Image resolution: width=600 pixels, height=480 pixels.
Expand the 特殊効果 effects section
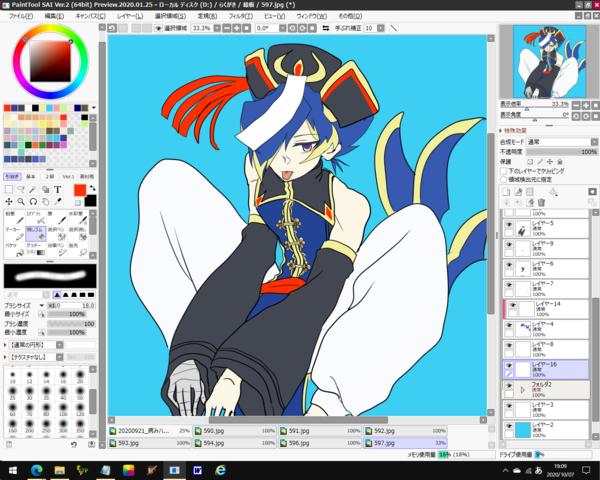point(501,131)
